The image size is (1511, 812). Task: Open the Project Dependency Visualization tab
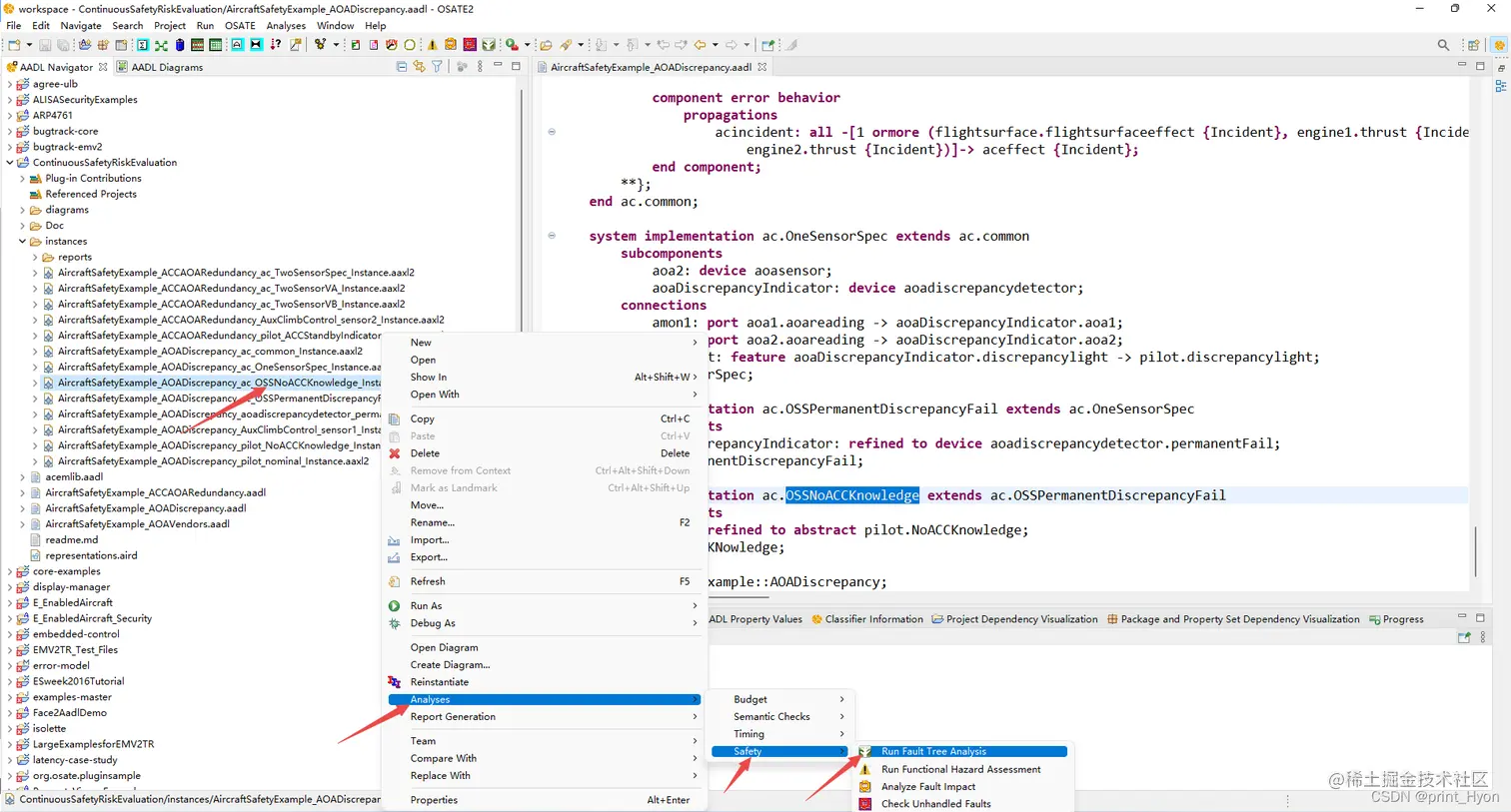click(1014, 619)
